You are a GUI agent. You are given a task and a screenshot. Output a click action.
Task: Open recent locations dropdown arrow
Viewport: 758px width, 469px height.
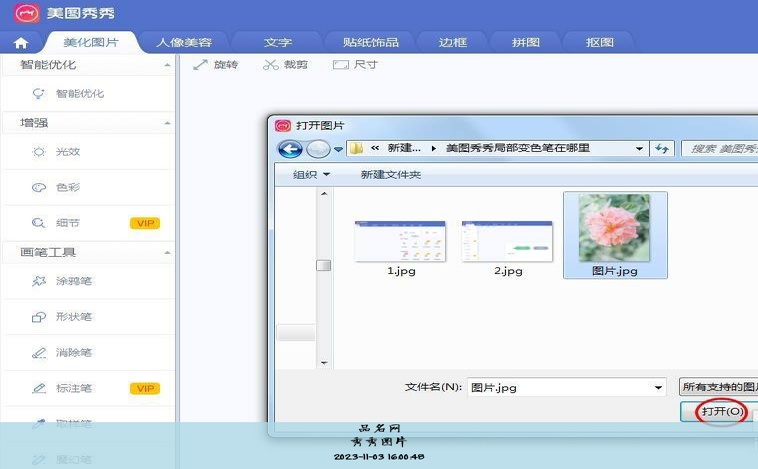click(338, 149)
